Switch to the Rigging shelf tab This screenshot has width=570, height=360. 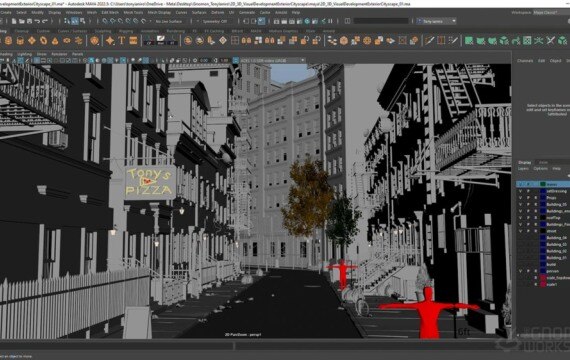tap(126, 31)
